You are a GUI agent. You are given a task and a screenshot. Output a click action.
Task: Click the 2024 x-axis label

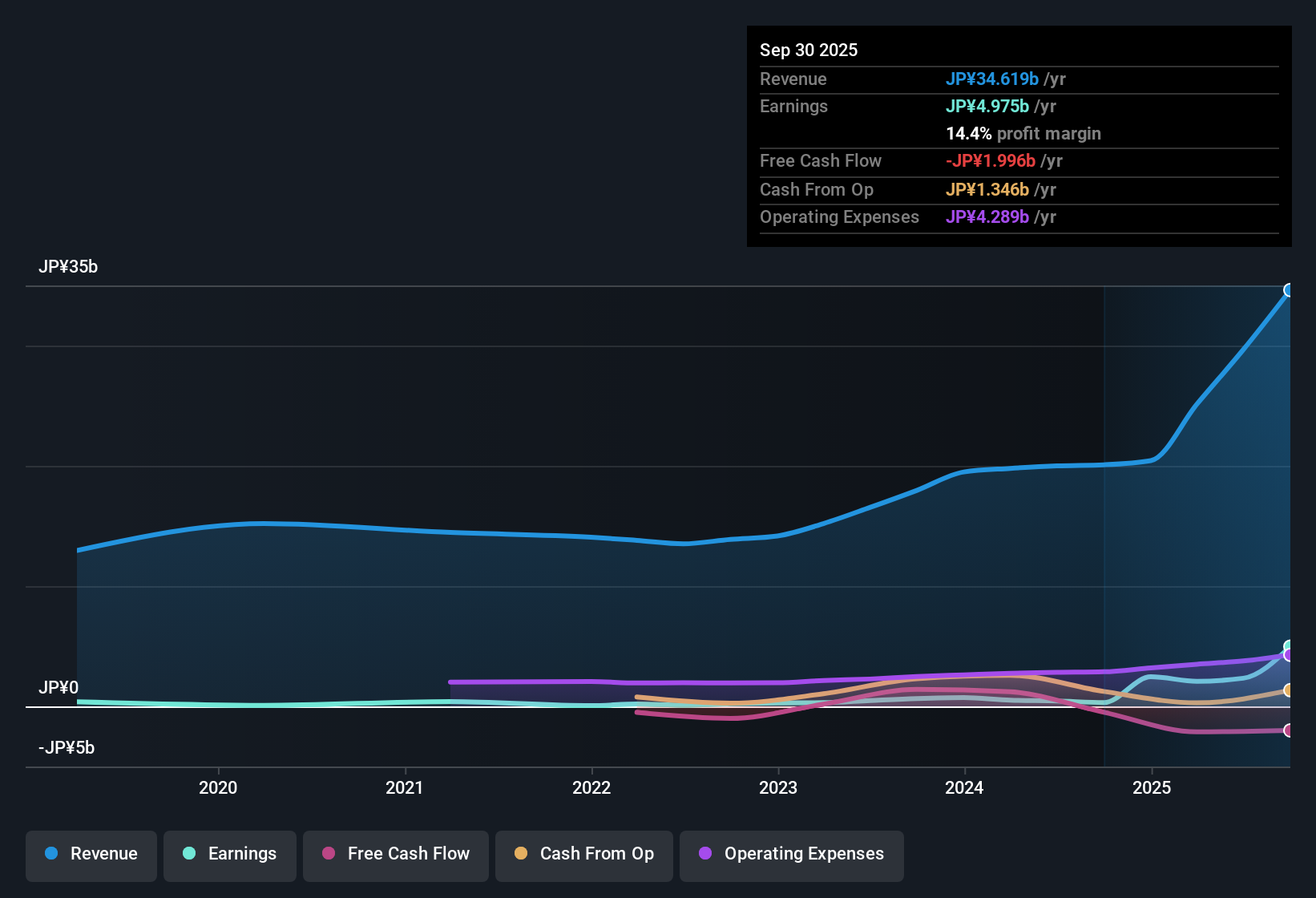point(964,787)
